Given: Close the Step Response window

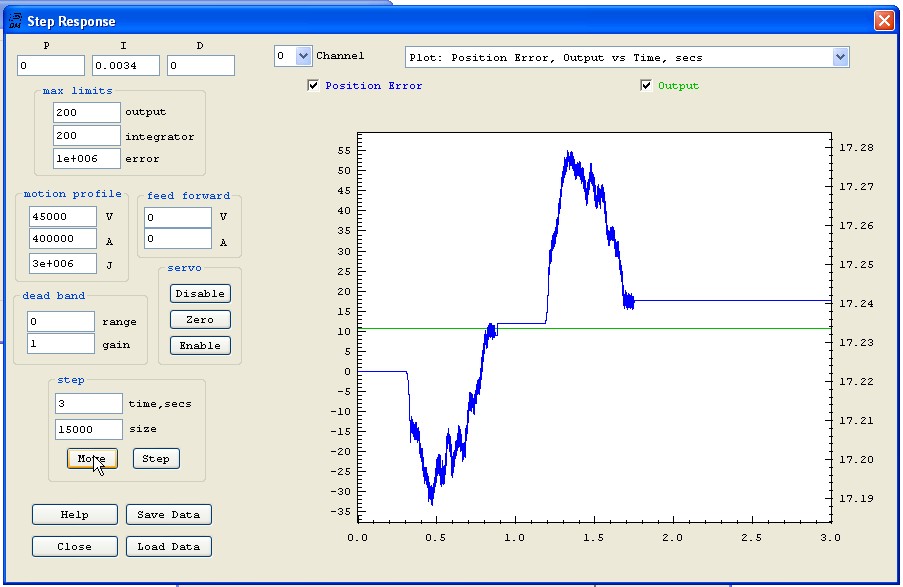Looking at the screenshot, I should click(x=883, y=21).
